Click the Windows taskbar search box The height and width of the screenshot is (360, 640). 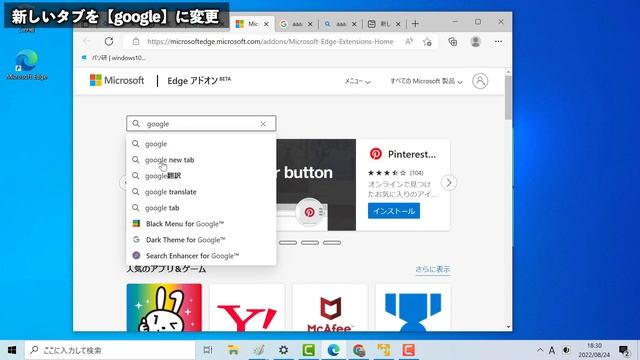pos(110,350)
